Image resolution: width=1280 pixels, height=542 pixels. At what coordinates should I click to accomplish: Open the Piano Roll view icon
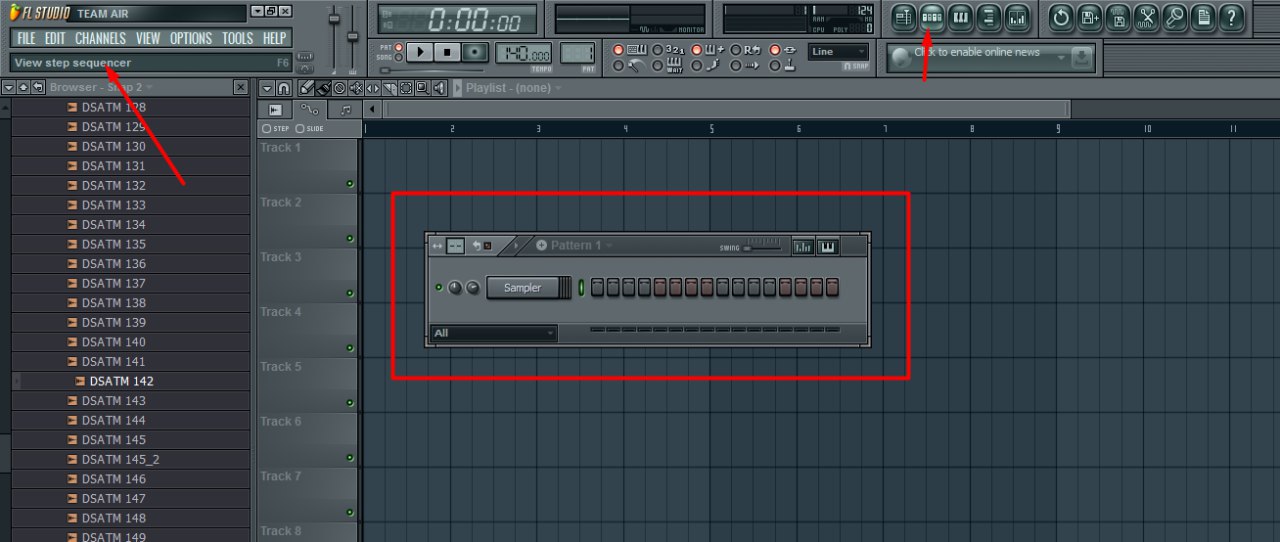(x=960, y=16)
